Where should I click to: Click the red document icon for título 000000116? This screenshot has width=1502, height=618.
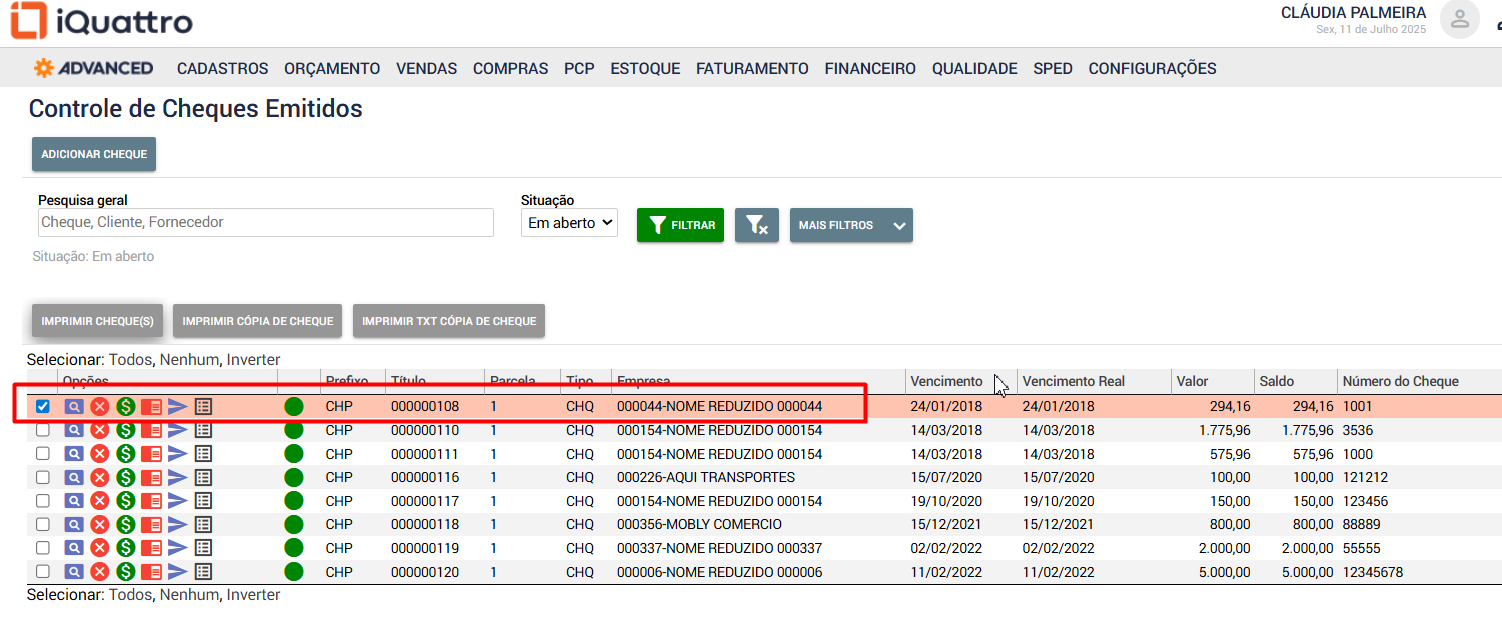(151, 478)
